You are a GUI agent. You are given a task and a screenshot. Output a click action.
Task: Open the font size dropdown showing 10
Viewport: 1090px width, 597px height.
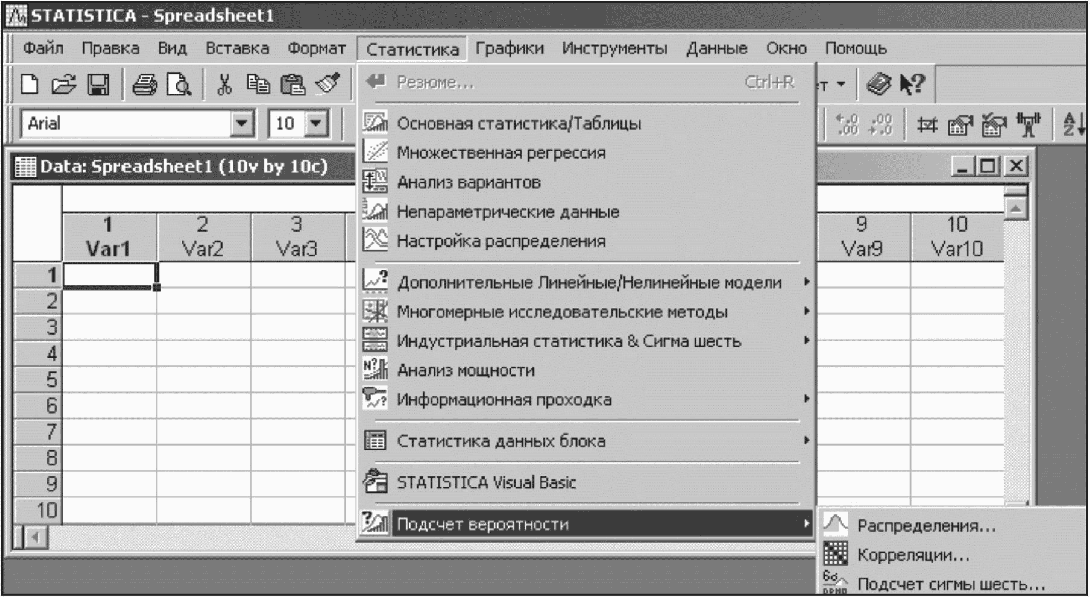click(317, 124)
